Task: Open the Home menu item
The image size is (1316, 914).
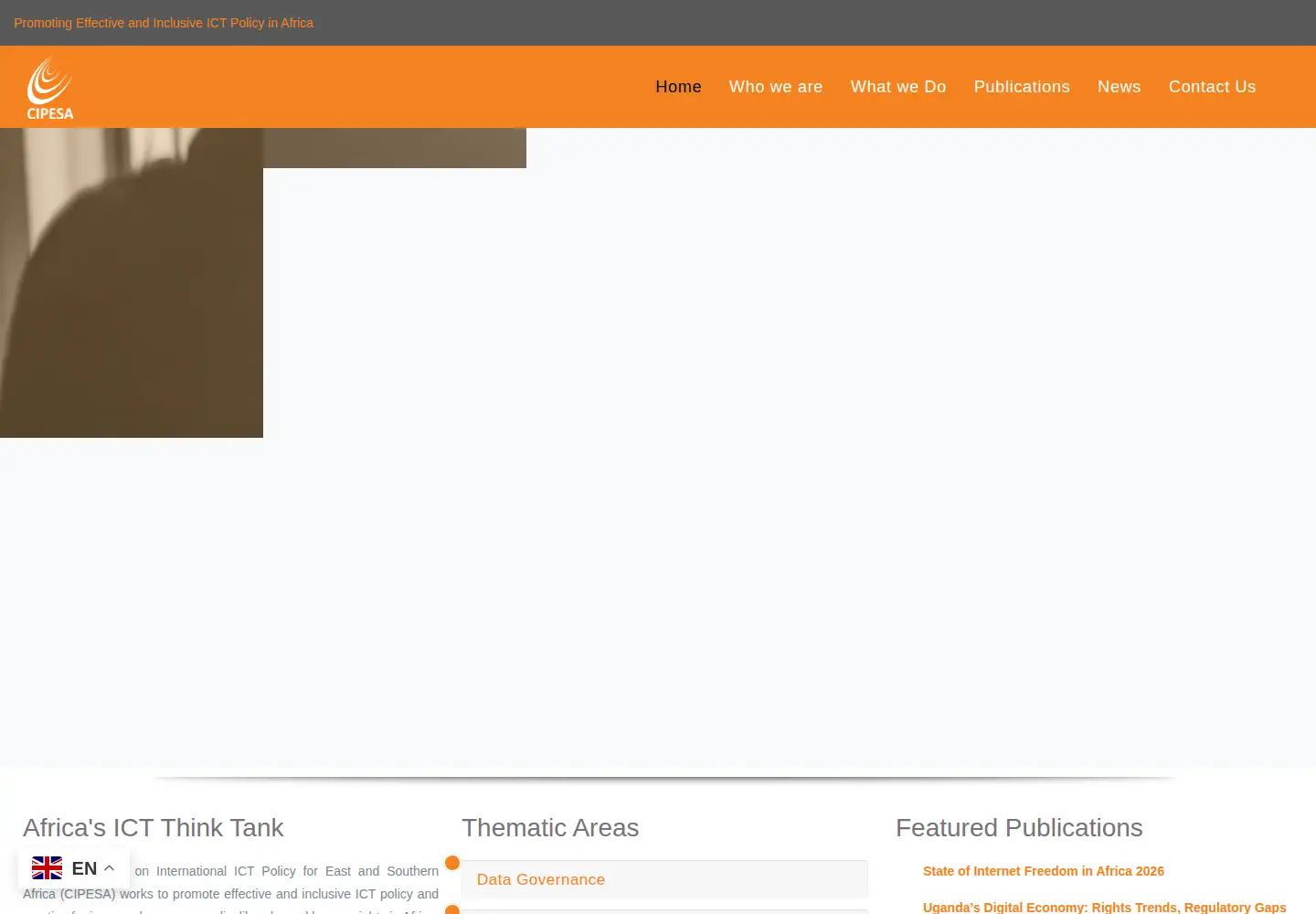Action: [x=678, y=87]
